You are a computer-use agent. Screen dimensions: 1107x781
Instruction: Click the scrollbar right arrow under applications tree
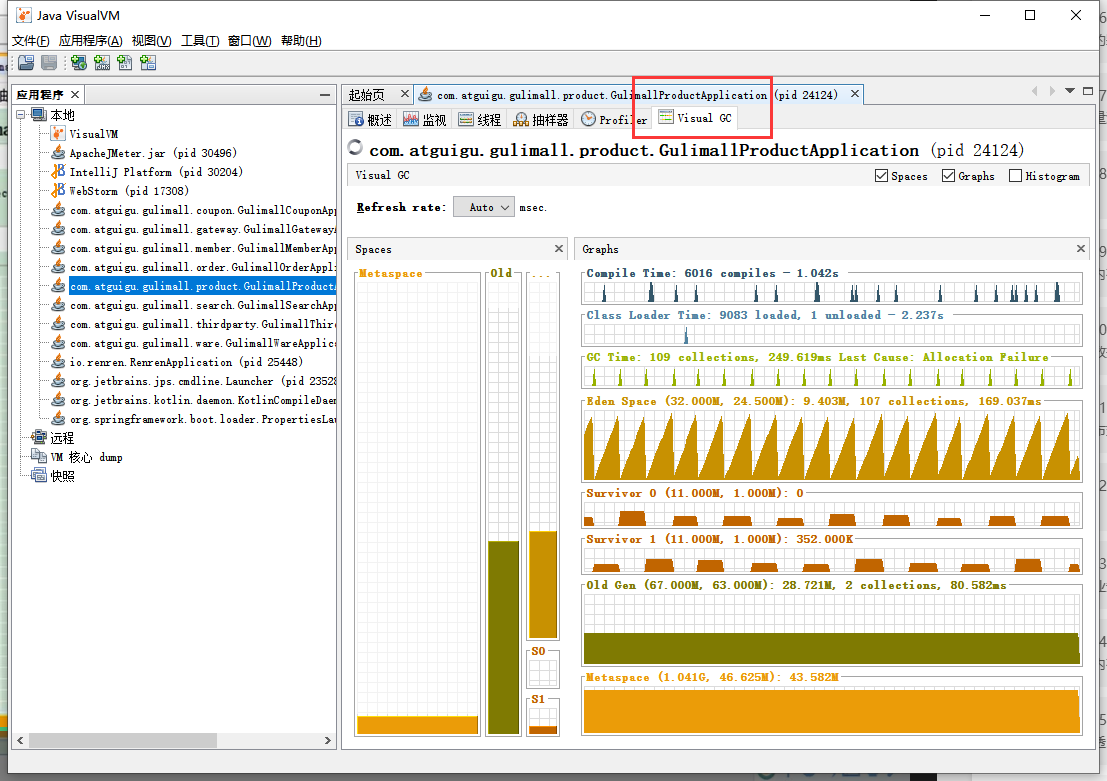(327, 740)
